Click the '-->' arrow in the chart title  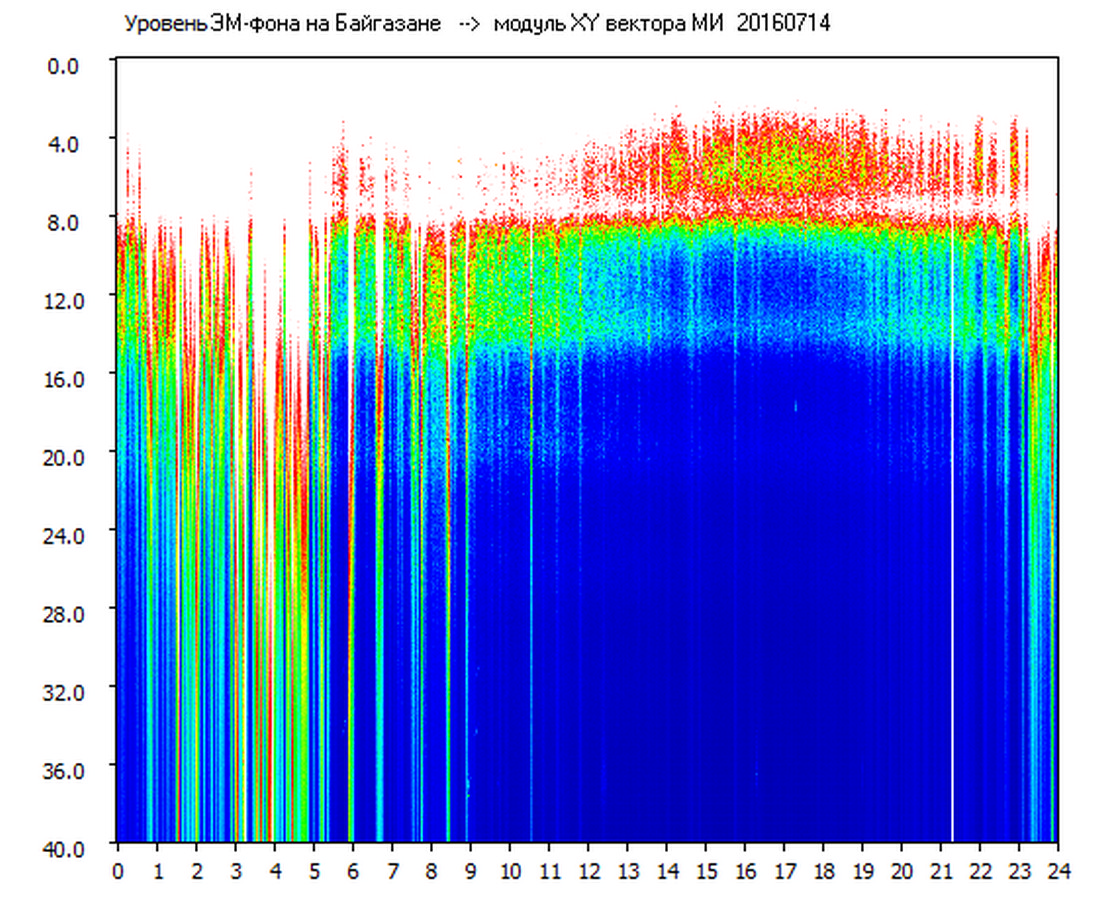[467, 24]
